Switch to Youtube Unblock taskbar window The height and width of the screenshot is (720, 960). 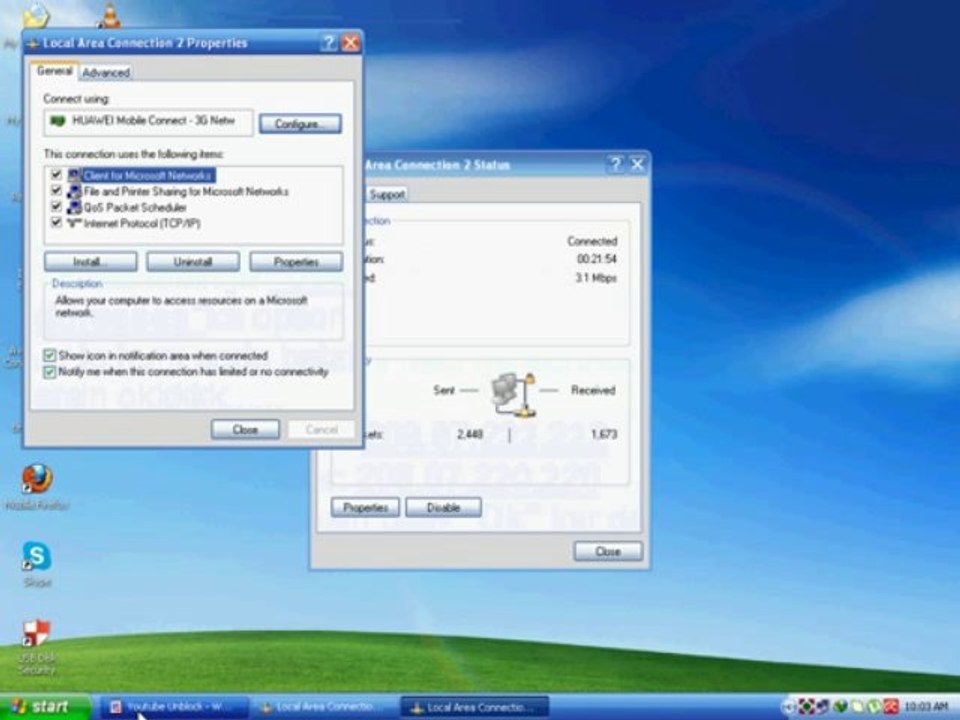(x=174, y=707)
